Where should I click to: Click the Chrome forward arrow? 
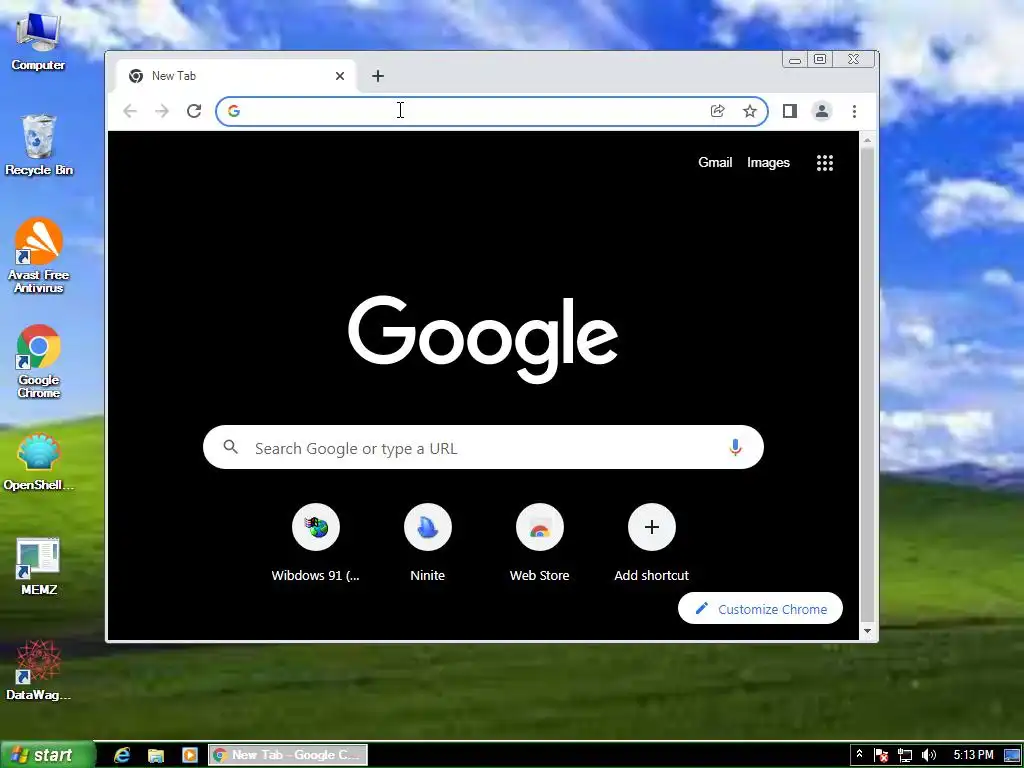point(162,111)
